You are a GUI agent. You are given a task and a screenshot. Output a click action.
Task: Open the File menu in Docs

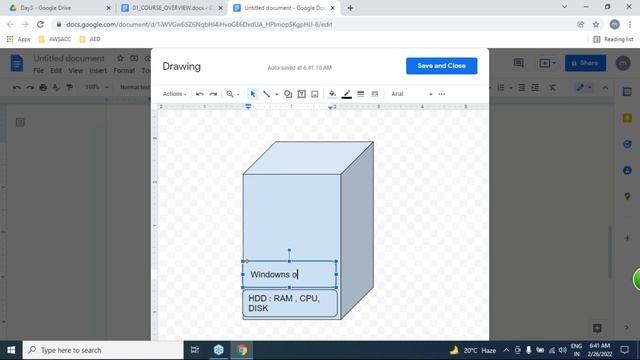[x=38, y=71]
